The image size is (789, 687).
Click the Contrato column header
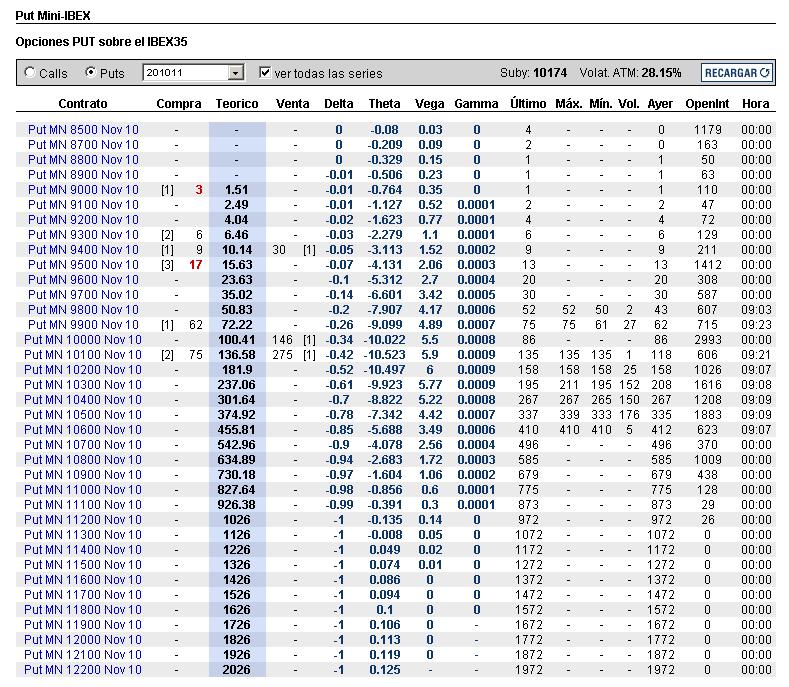point(83,104)
